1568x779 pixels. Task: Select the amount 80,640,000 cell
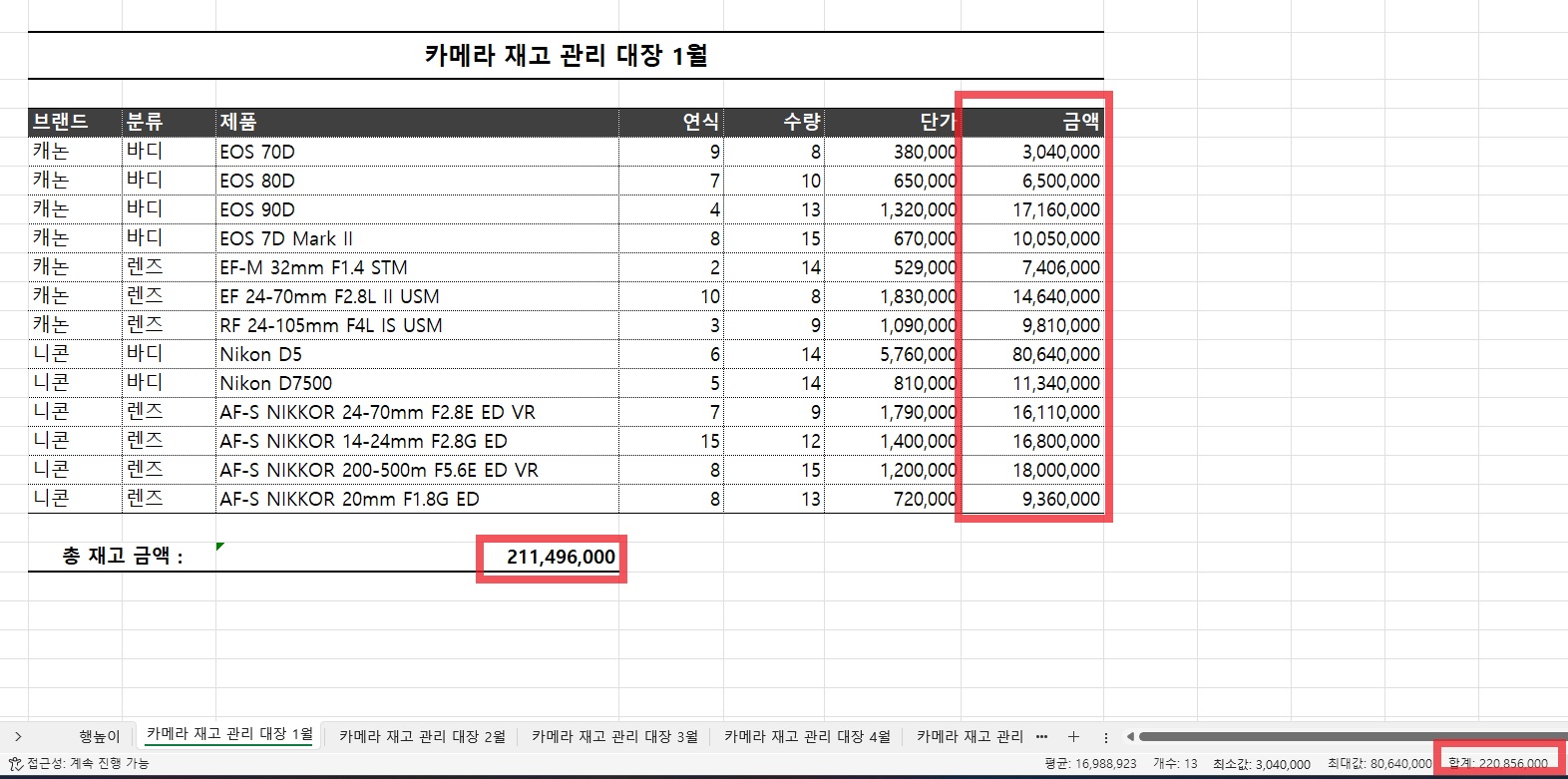[x=1031, y=354]
